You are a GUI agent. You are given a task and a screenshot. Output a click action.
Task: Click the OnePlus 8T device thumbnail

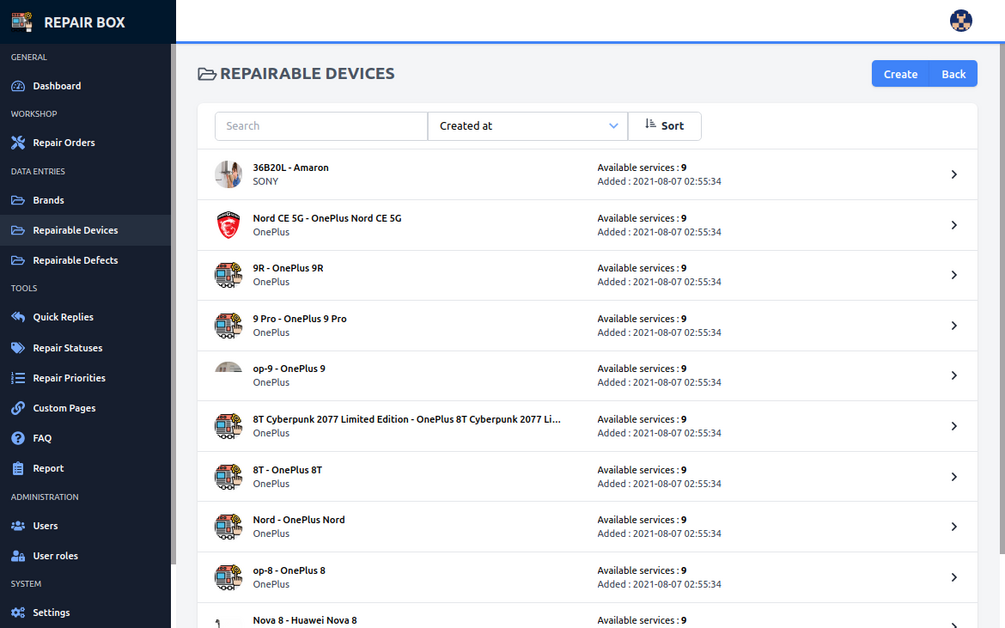[228, 477]
